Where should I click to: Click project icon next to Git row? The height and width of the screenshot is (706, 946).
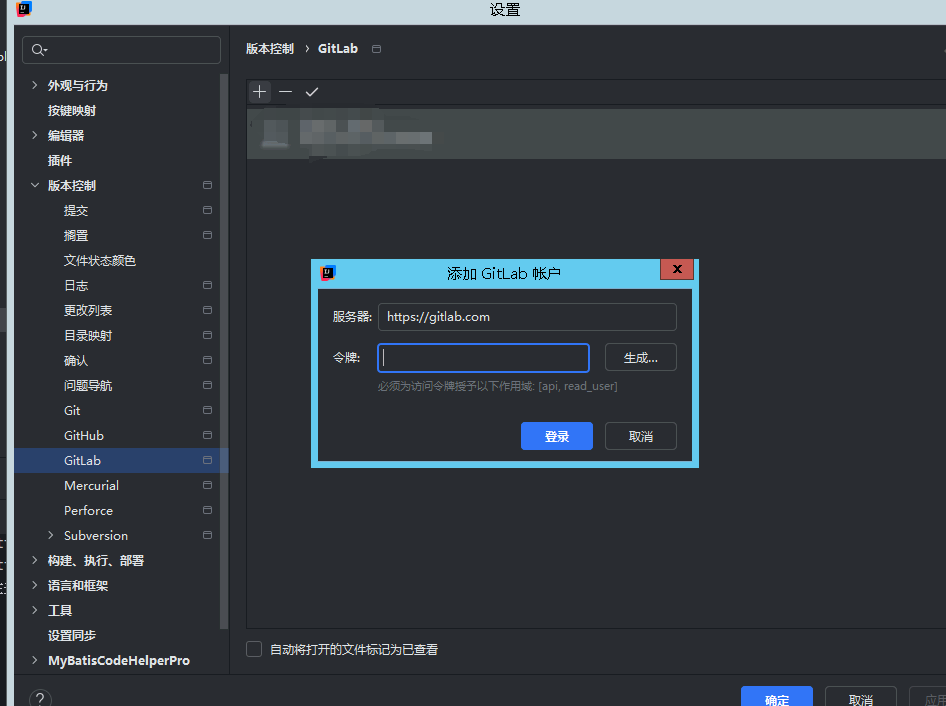click(x=207, y=410)
